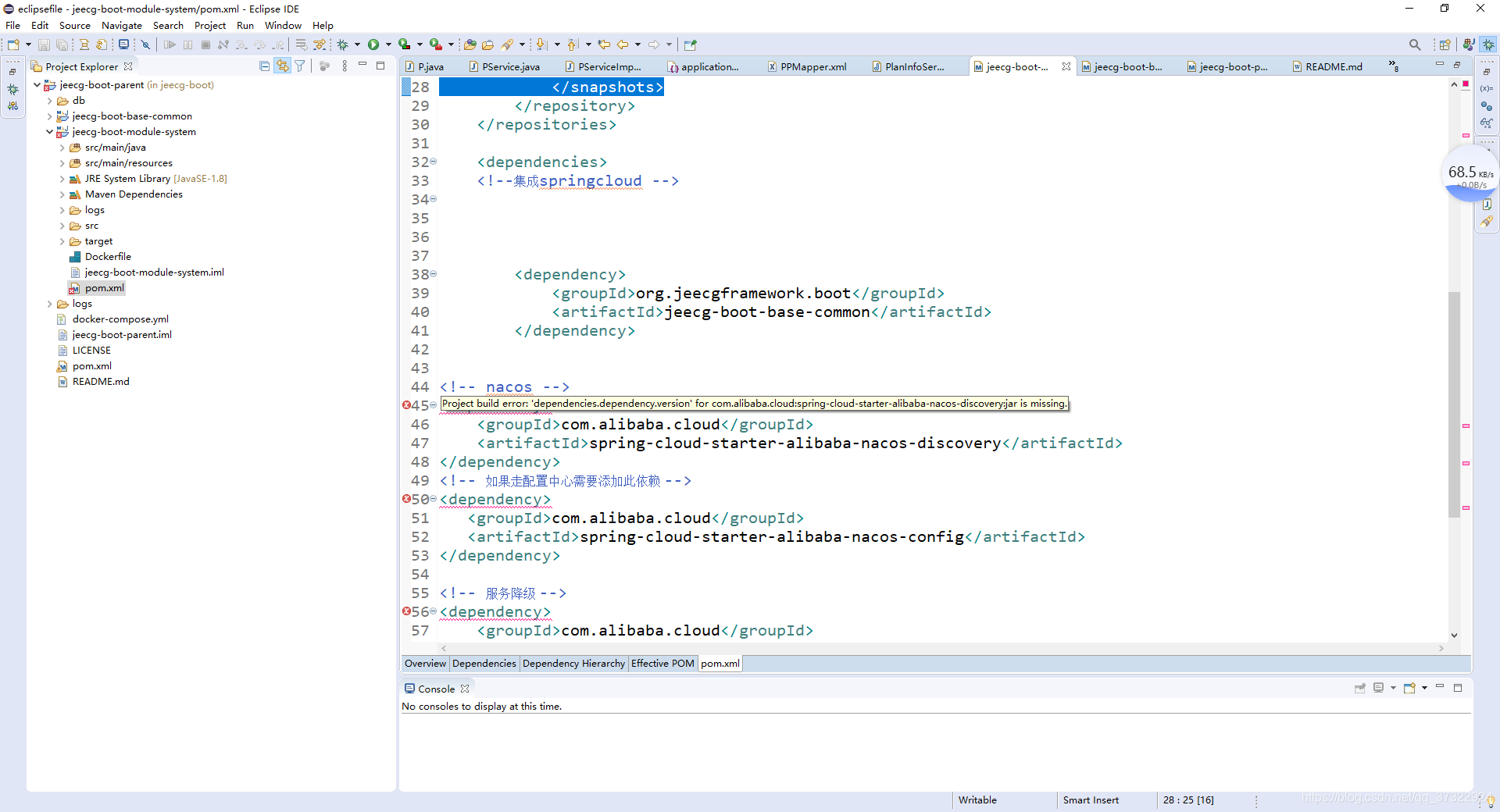1500x812 pixels.
Task: Collapse fold marker at line 38
Action: click(434, 274)
